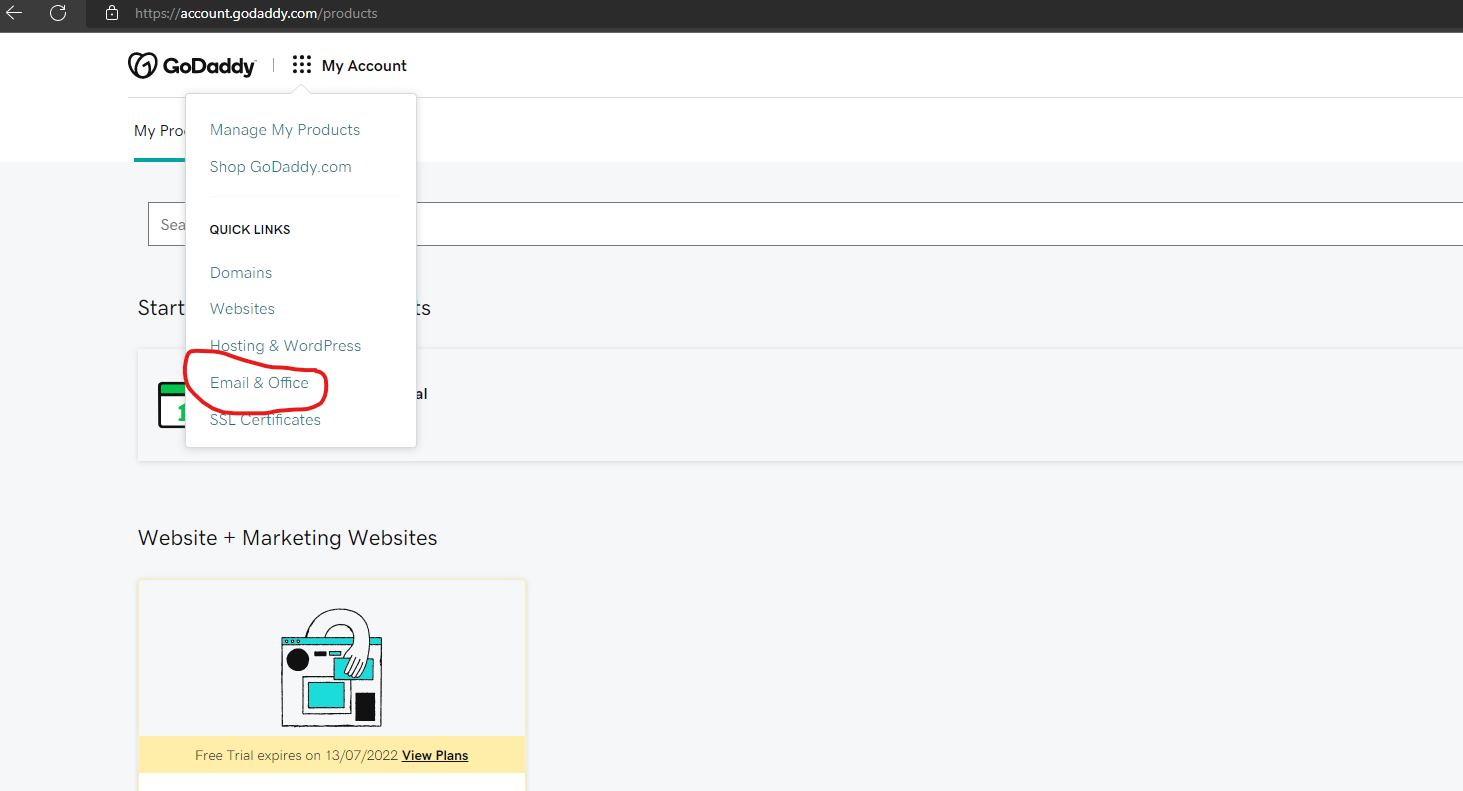1463x791 pixels.
Task: Open the My Account menu label
Action: 364,66
